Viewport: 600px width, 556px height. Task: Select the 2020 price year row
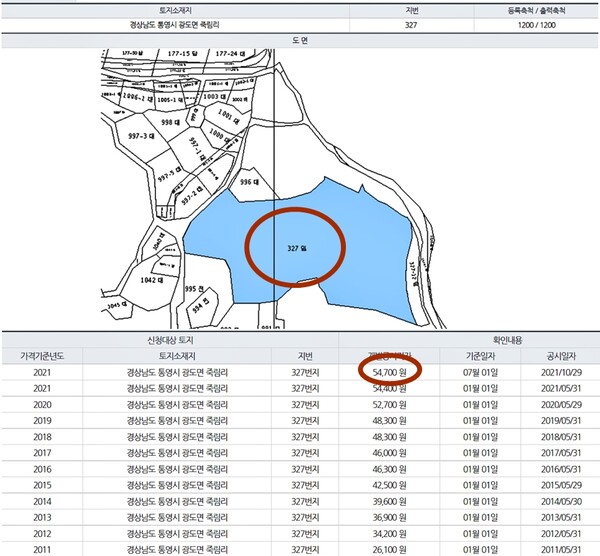tap(40, 404)
